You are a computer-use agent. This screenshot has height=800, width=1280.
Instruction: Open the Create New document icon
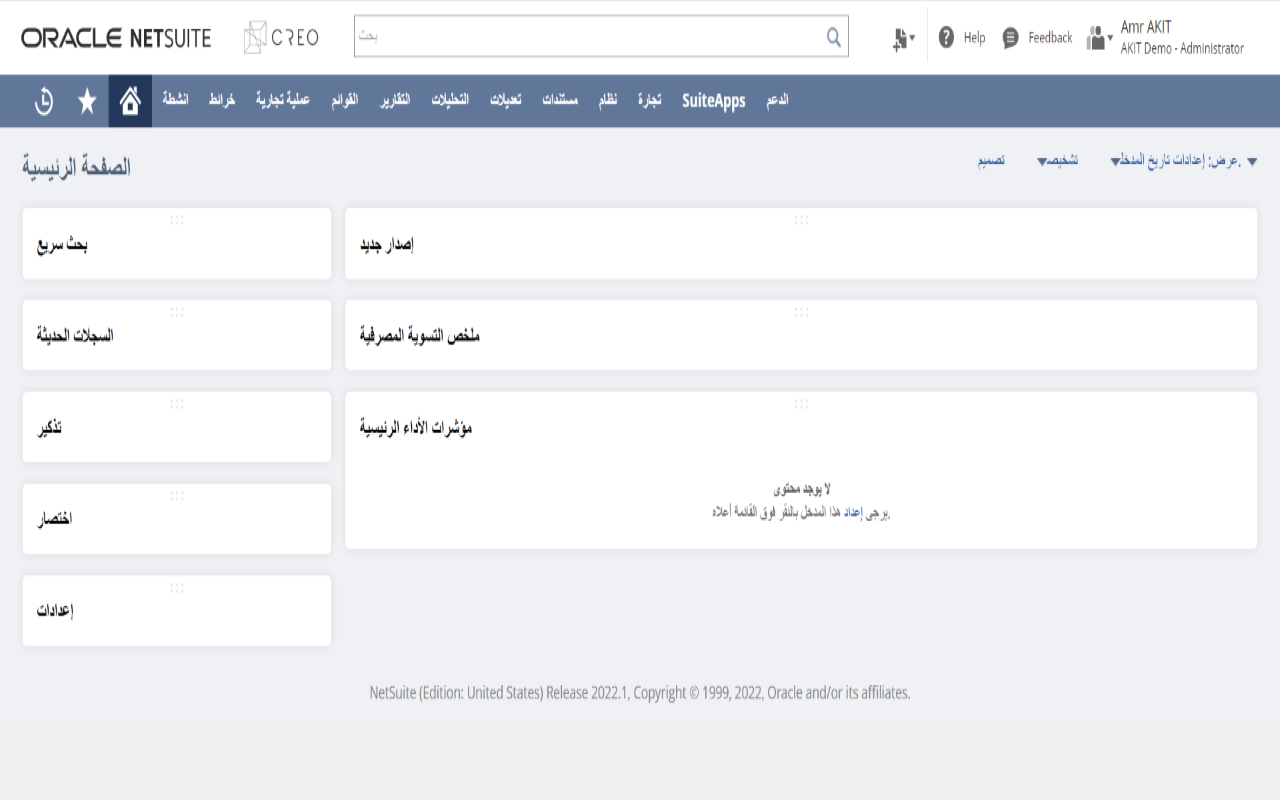point(903,38)
